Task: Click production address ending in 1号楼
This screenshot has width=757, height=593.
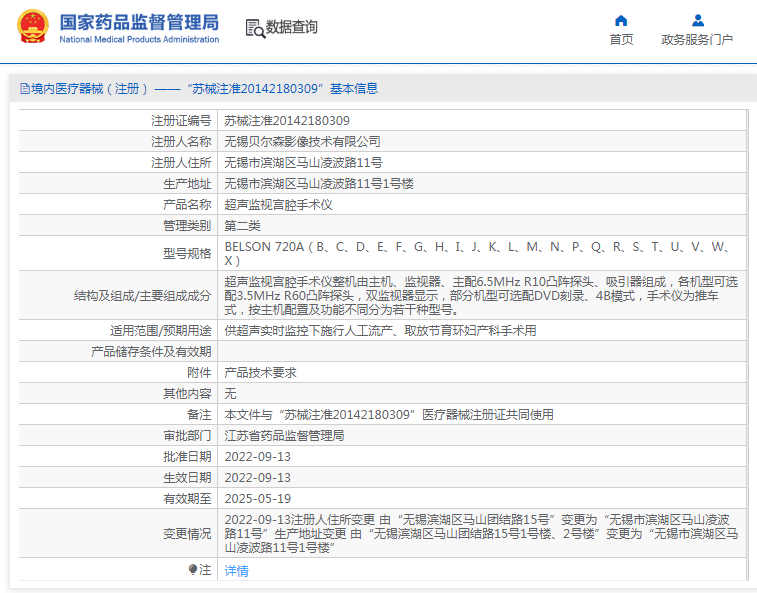Action: click(x=319, y=184)
